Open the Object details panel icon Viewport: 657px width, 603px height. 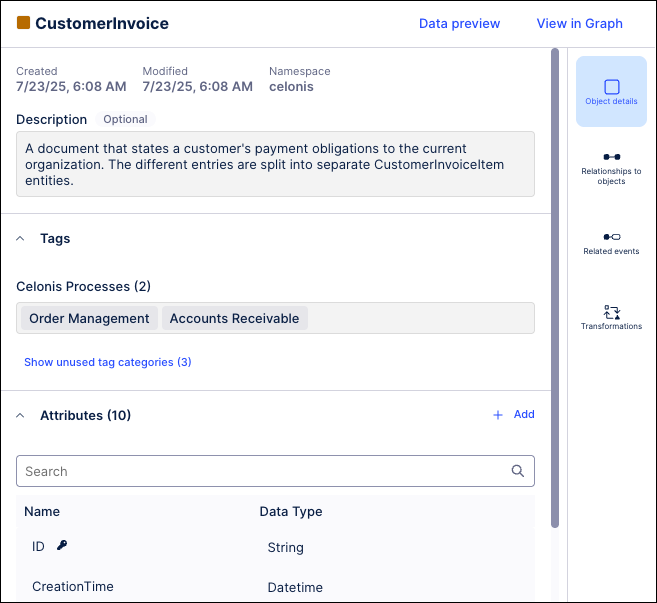(611, 88)
